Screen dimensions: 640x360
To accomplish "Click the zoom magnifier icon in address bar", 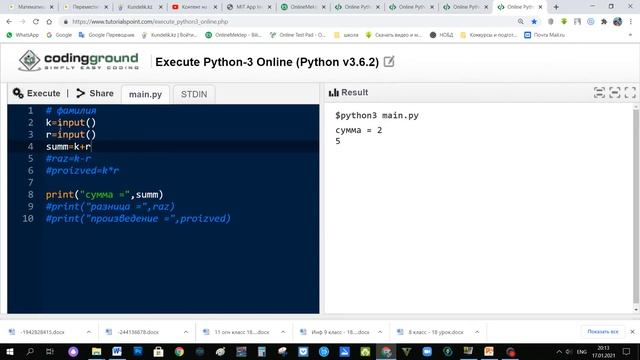I will pyautogui.click(x=520, y=22).
